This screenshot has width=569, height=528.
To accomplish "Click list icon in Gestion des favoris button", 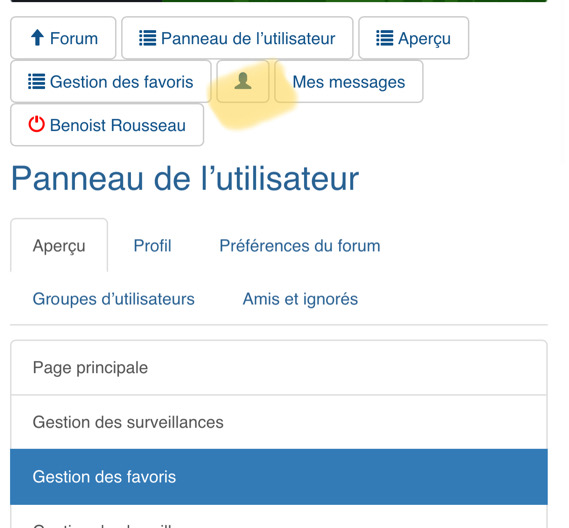I will (x=37, y=81).
